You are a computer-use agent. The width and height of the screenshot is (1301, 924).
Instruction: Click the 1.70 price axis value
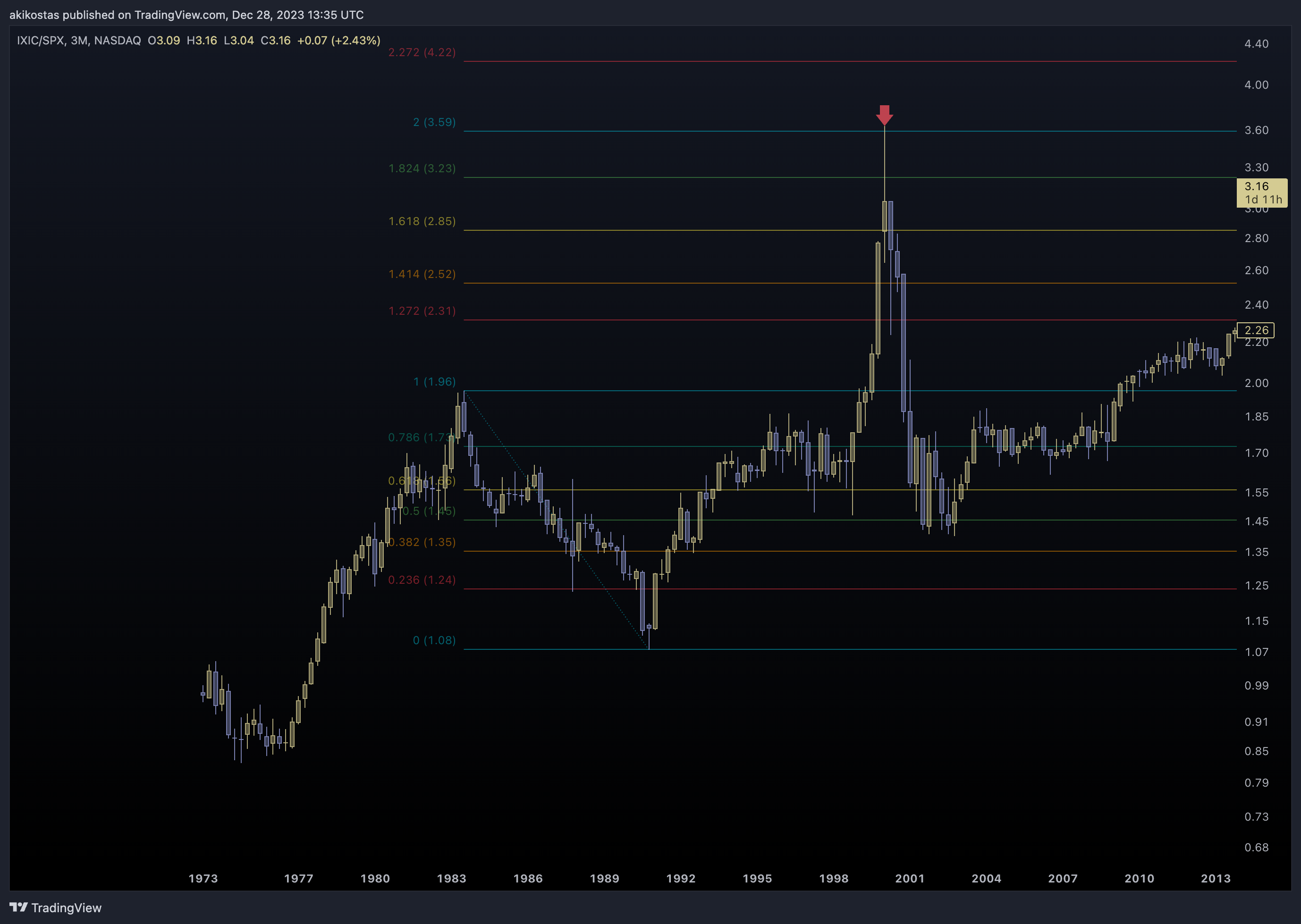[1257, 453]
